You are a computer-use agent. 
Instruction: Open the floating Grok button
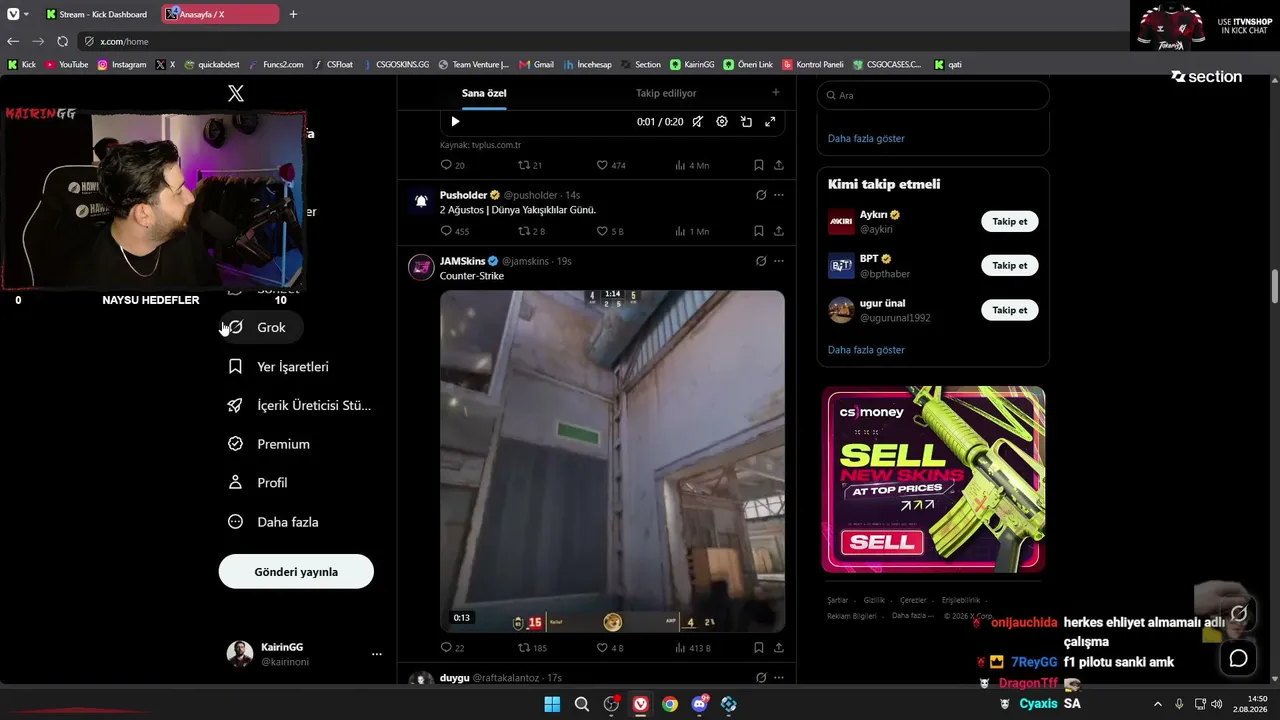point(1239,614)
